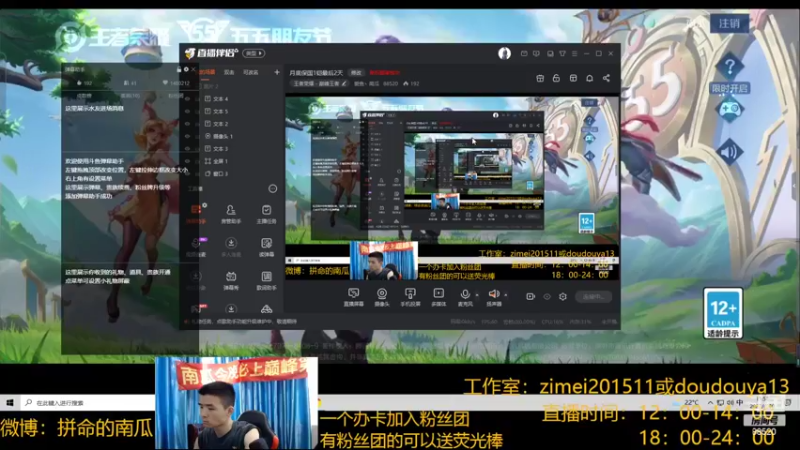
Task: Click the mail icon in title bar
Action: [524, 53]
